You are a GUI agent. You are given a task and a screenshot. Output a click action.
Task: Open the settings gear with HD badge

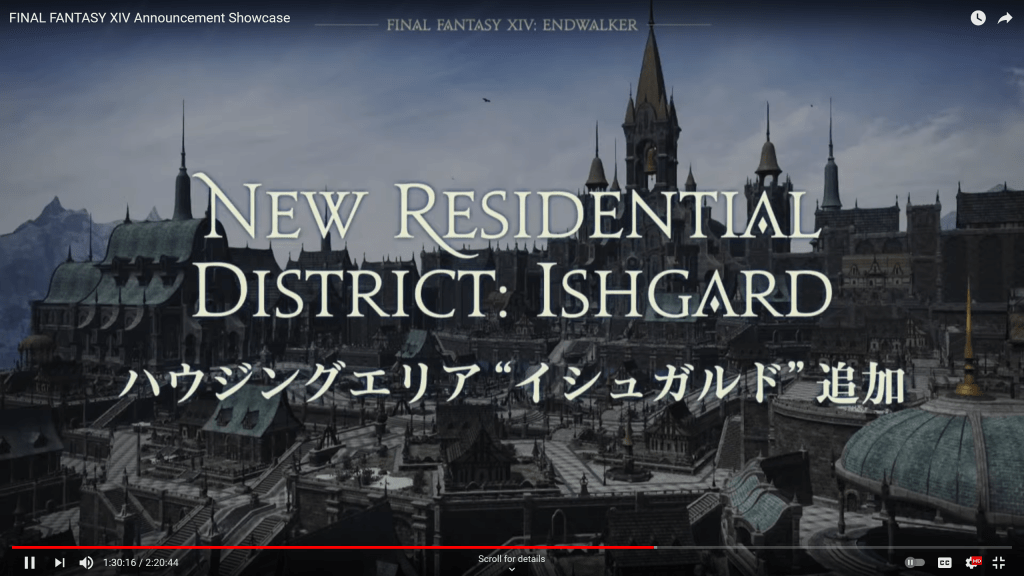(x=972, y=562)
